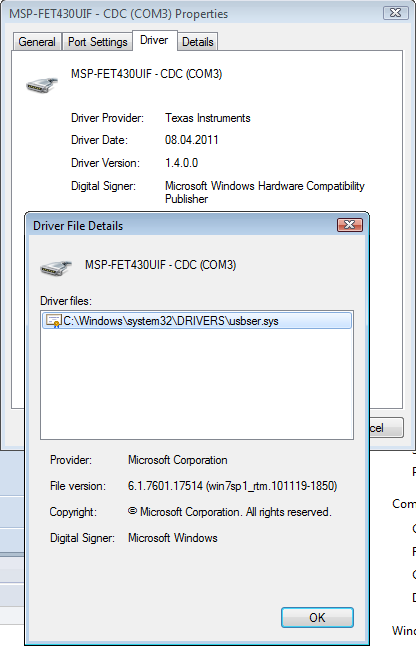This screenshot has width=416, height=646.
Task: Close the COM3 Properties window
Action: 395,13
